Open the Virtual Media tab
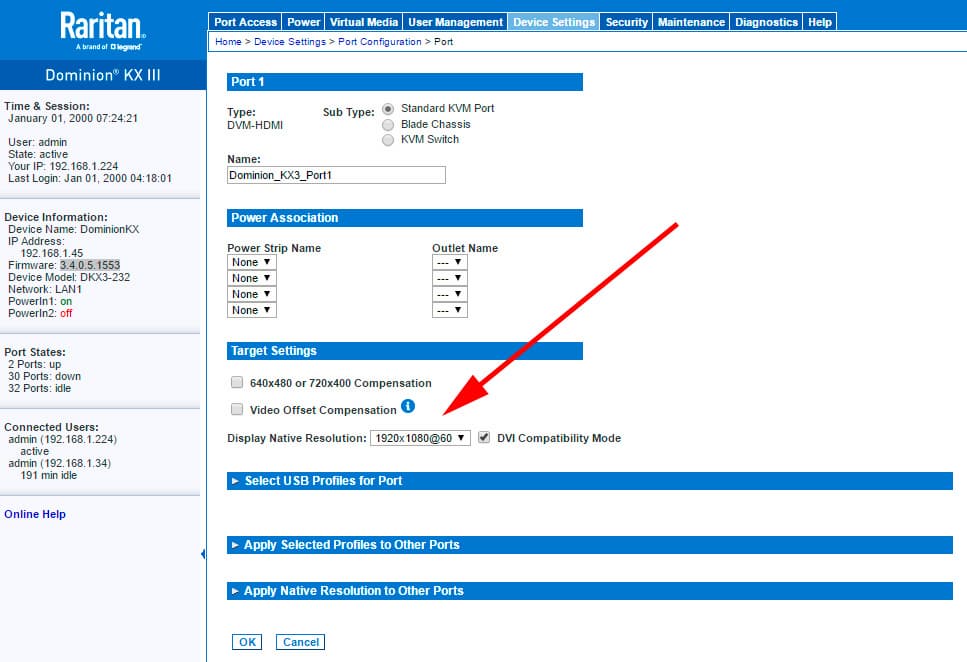967x662 pixels. [364, 22]
